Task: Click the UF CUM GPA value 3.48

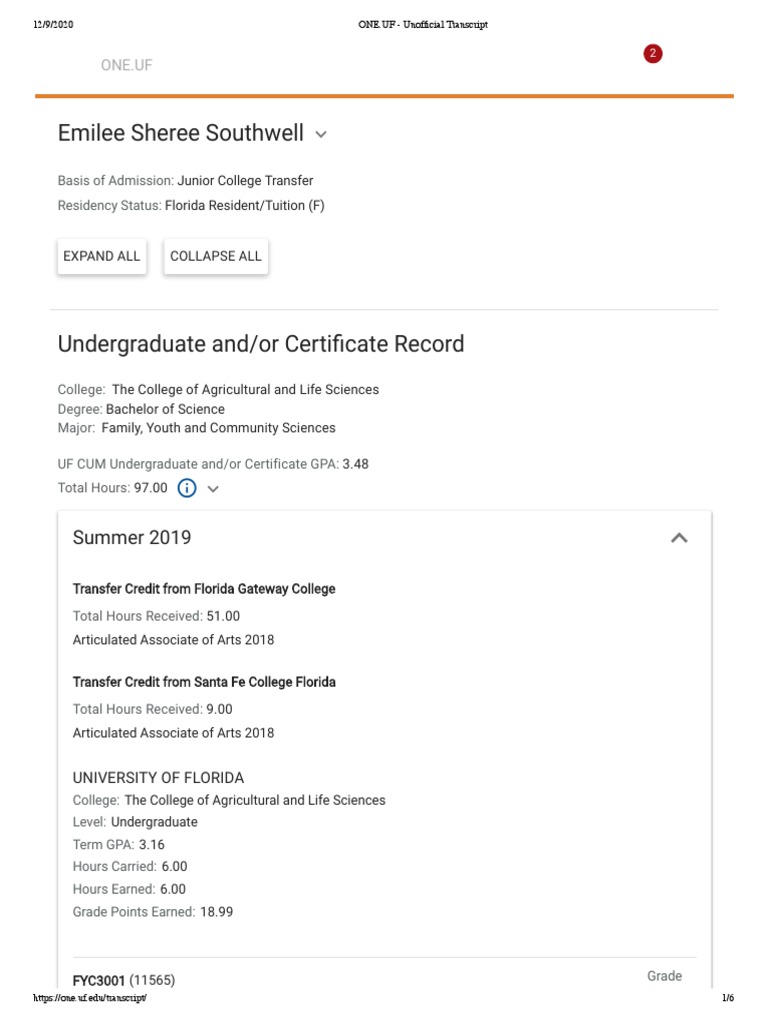Action: (356, 464)
